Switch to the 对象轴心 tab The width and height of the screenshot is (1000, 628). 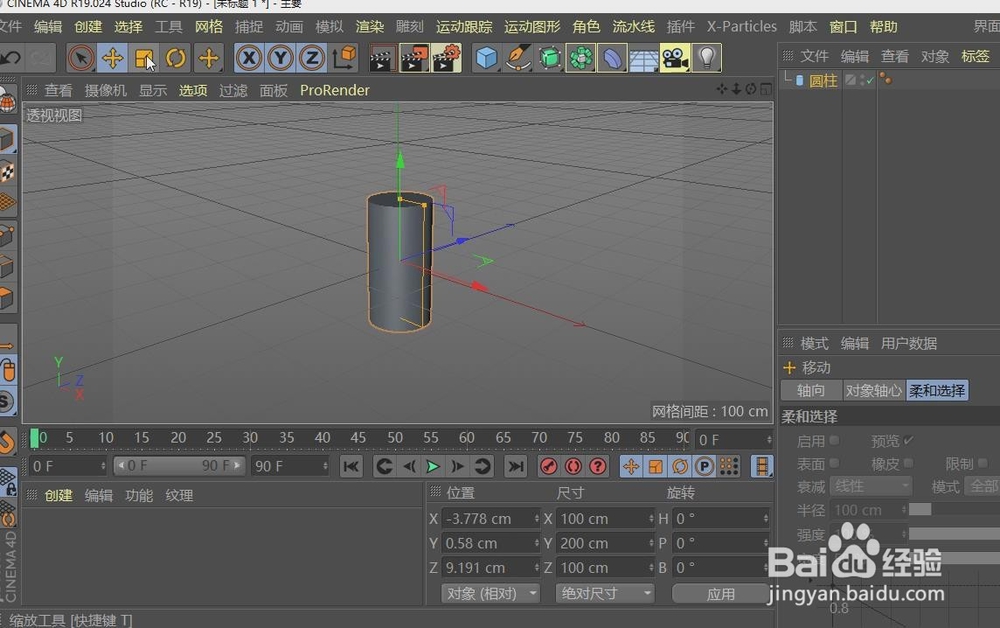(x=874, y=390)
